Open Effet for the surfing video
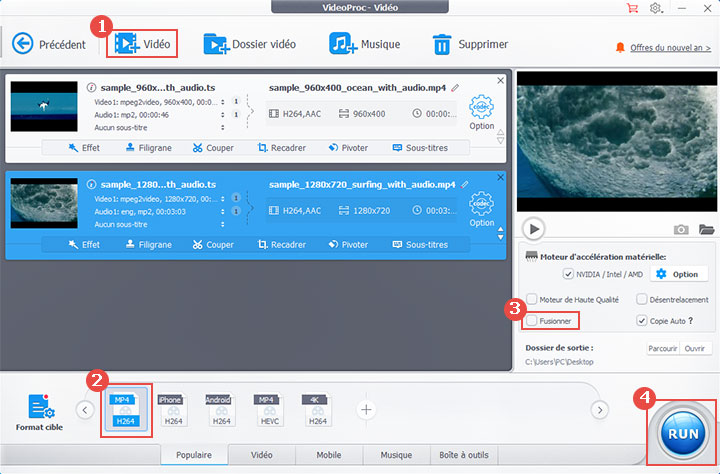Viewport: 720px width, 474px height. click(84, 245)
